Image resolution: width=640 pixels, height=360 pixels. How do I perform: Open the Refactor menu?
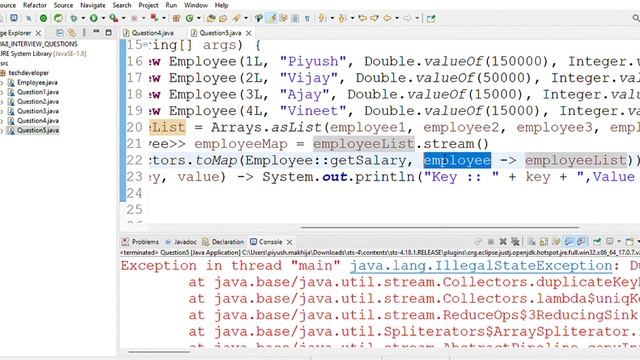point(35,5)
